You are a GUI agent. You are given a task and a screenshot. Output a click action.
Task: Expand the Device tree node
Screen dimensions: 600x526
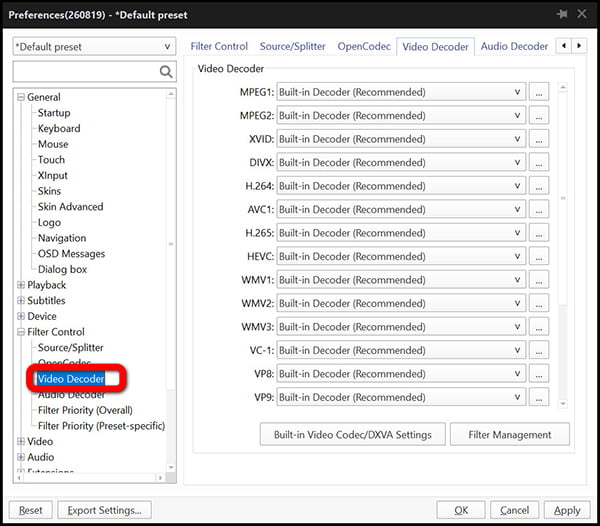pyautogui.click(x=21, y=316)
